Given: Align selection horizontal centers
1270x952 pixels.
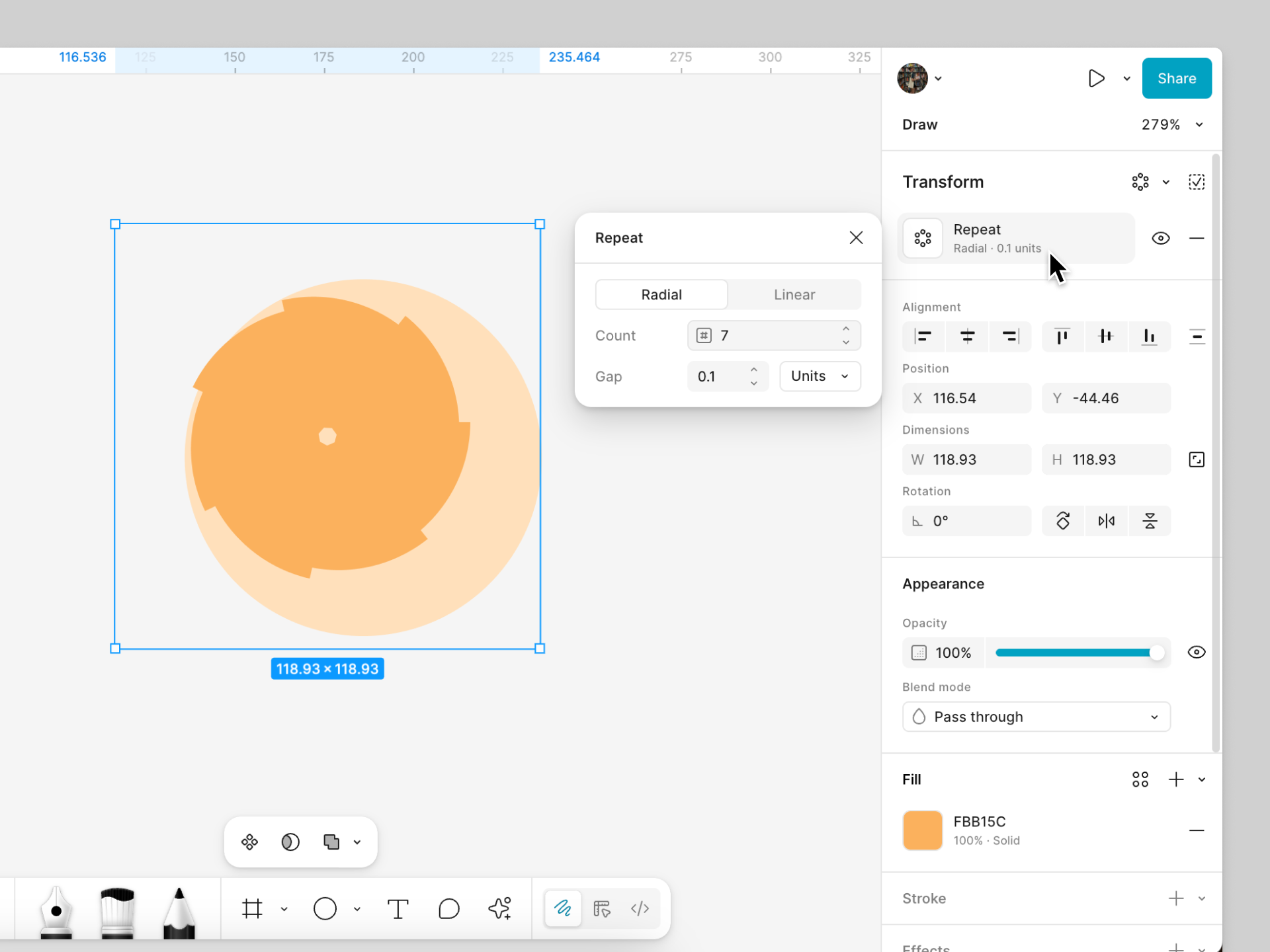Looking at the screenshot, I should click(967, 337).
